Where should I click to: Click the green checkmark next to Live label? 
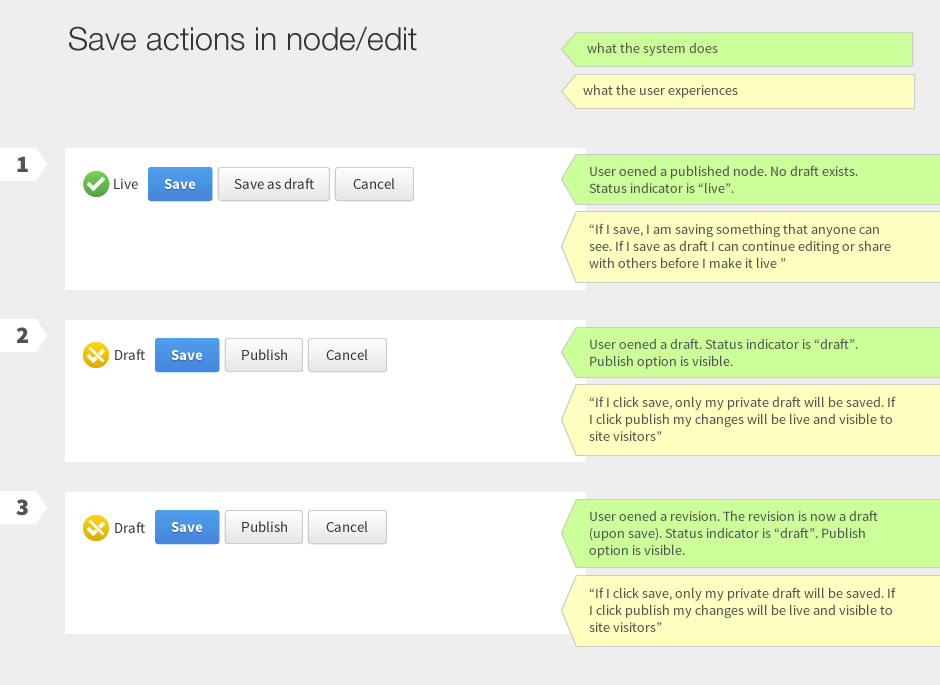point(96,183)
